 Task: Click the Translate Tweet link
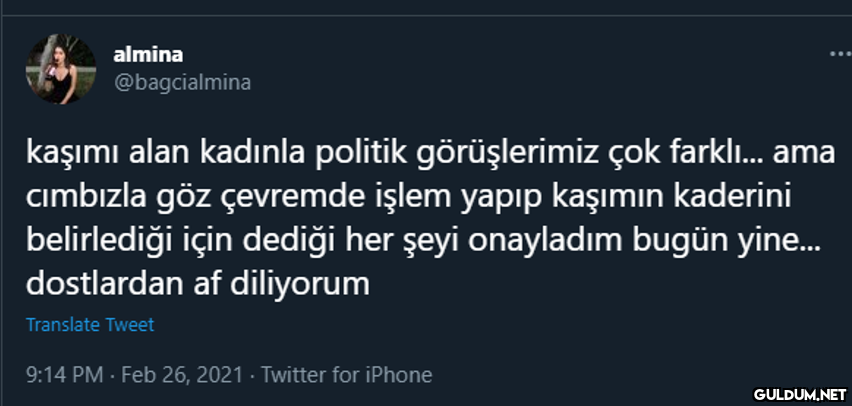pyautogui.click(x=89, y=325)
